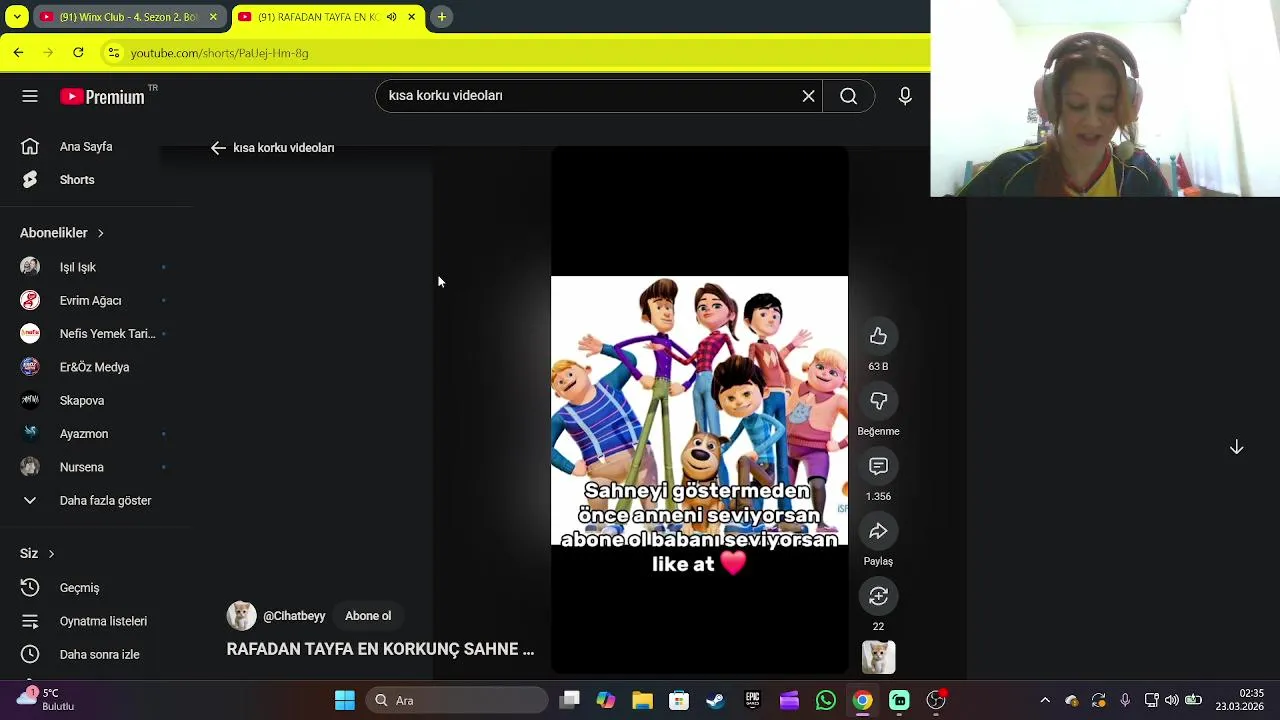This screenshot has width=1280, height=720.
Task: Close the RAFADAN TAYFA tab
Action: 411,17
